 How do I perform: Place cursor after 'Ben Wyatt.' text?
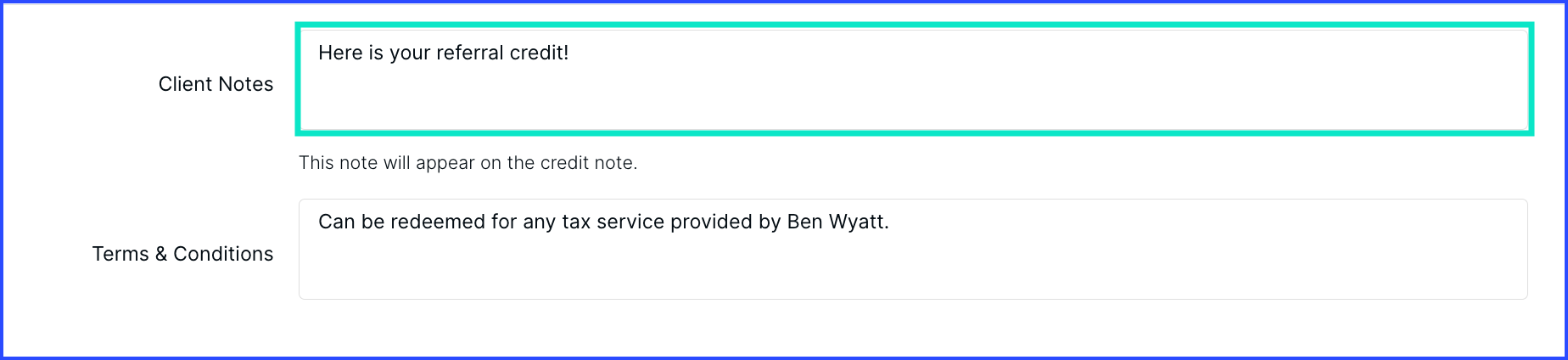tap(890, 222)
